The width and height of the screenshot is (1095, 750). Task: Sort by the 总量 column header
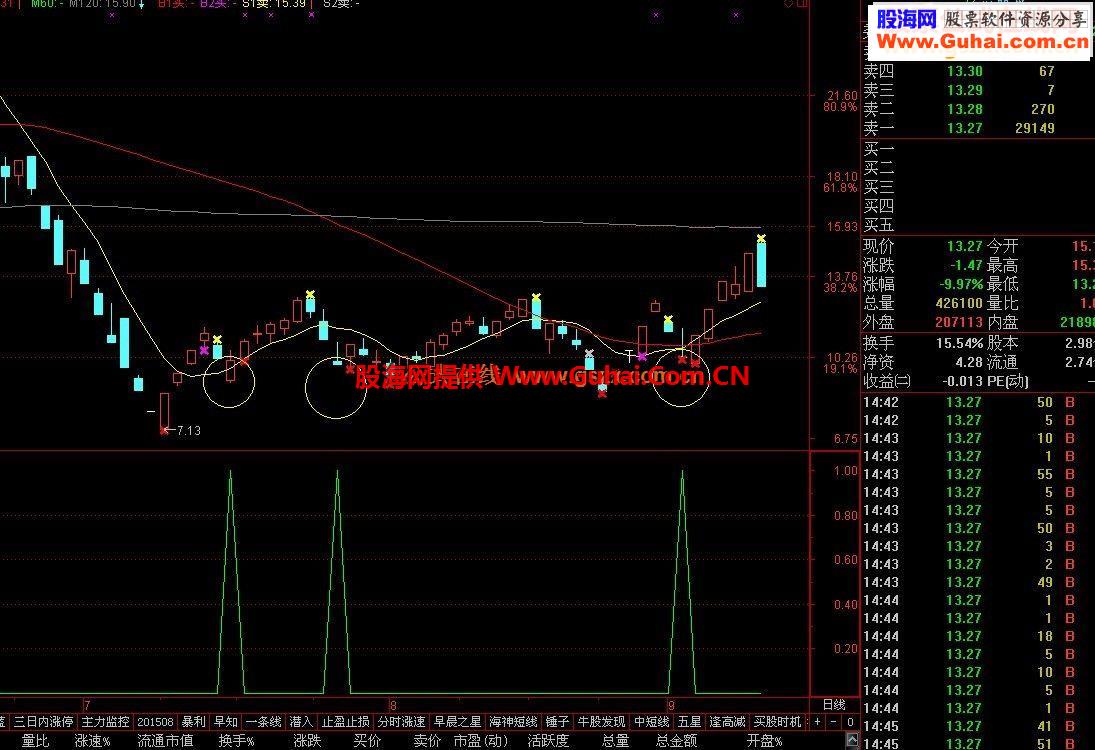[615, 740]
